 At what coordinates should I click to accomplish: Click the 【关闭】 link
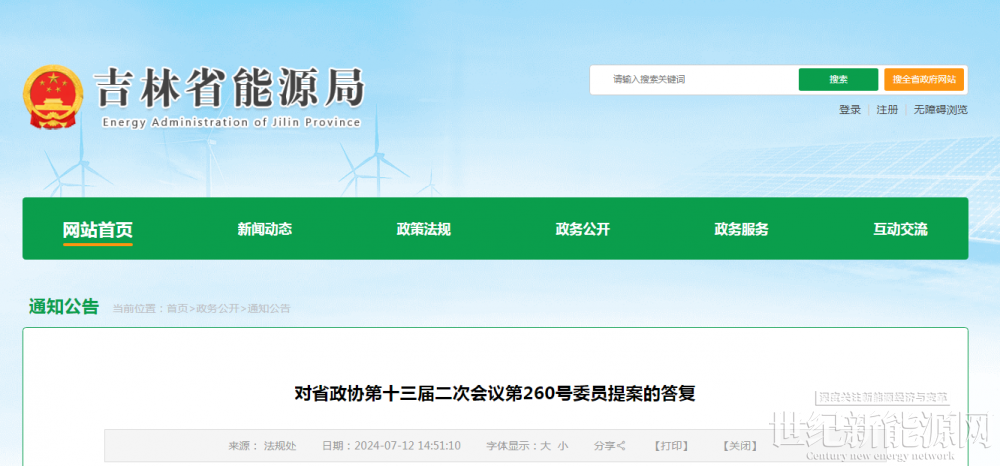(x=740, y=446)
